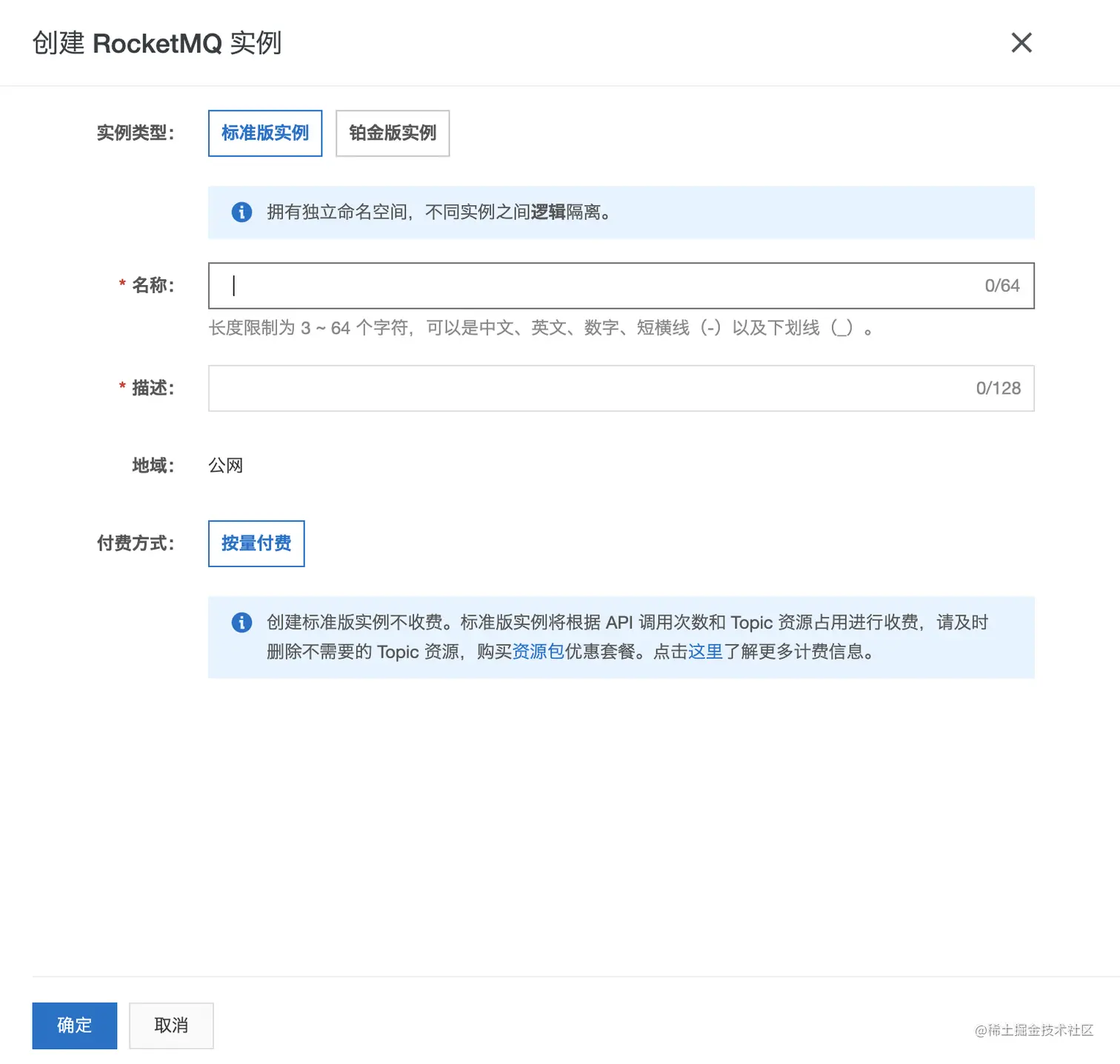Click the 实例类型 label
The height and width of the screenshot is (1064, 1120).
[x=136, y=133]
